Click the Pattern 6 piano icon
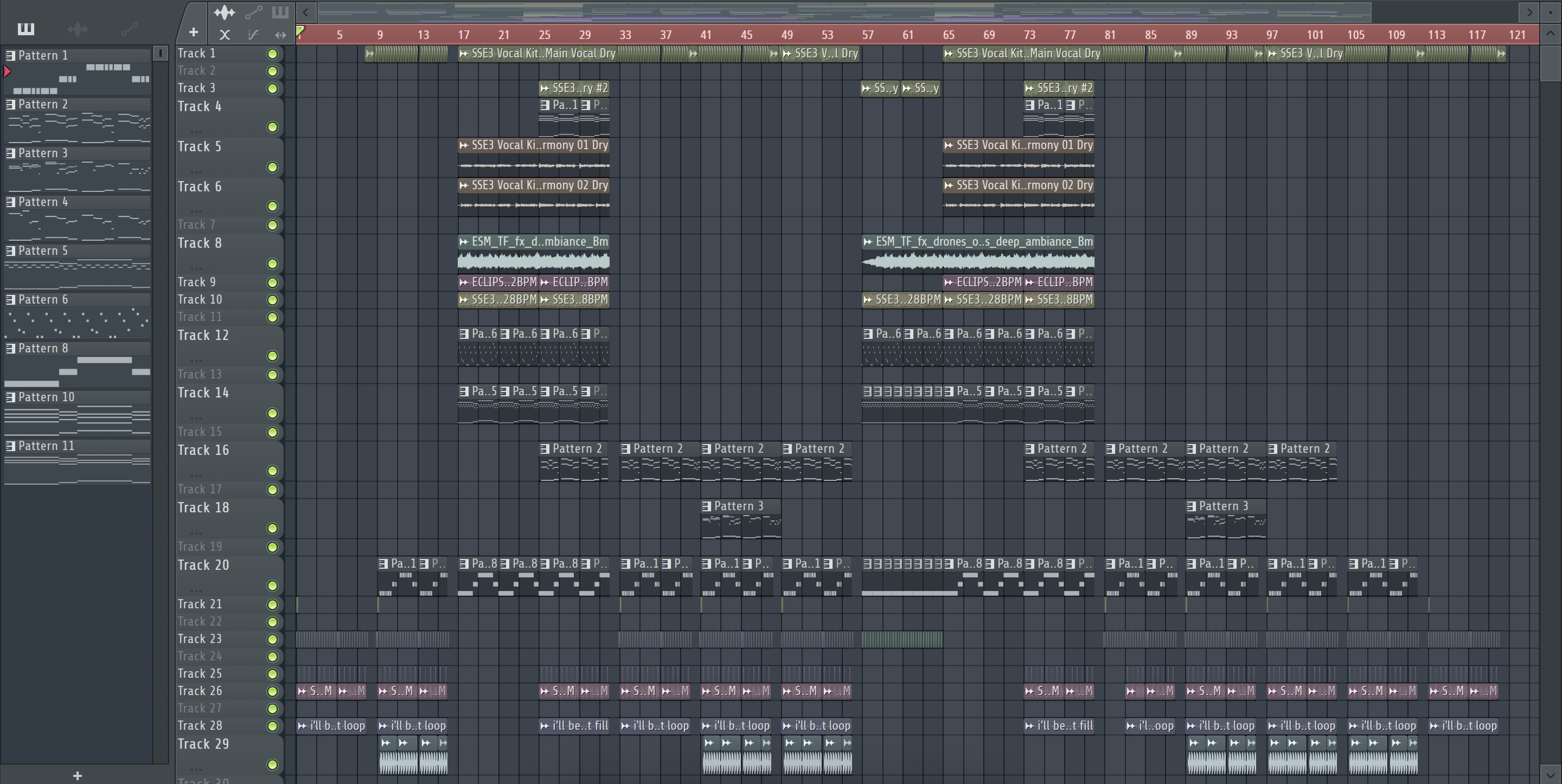Screen dimensions: 1562x784 pos(10,299)
